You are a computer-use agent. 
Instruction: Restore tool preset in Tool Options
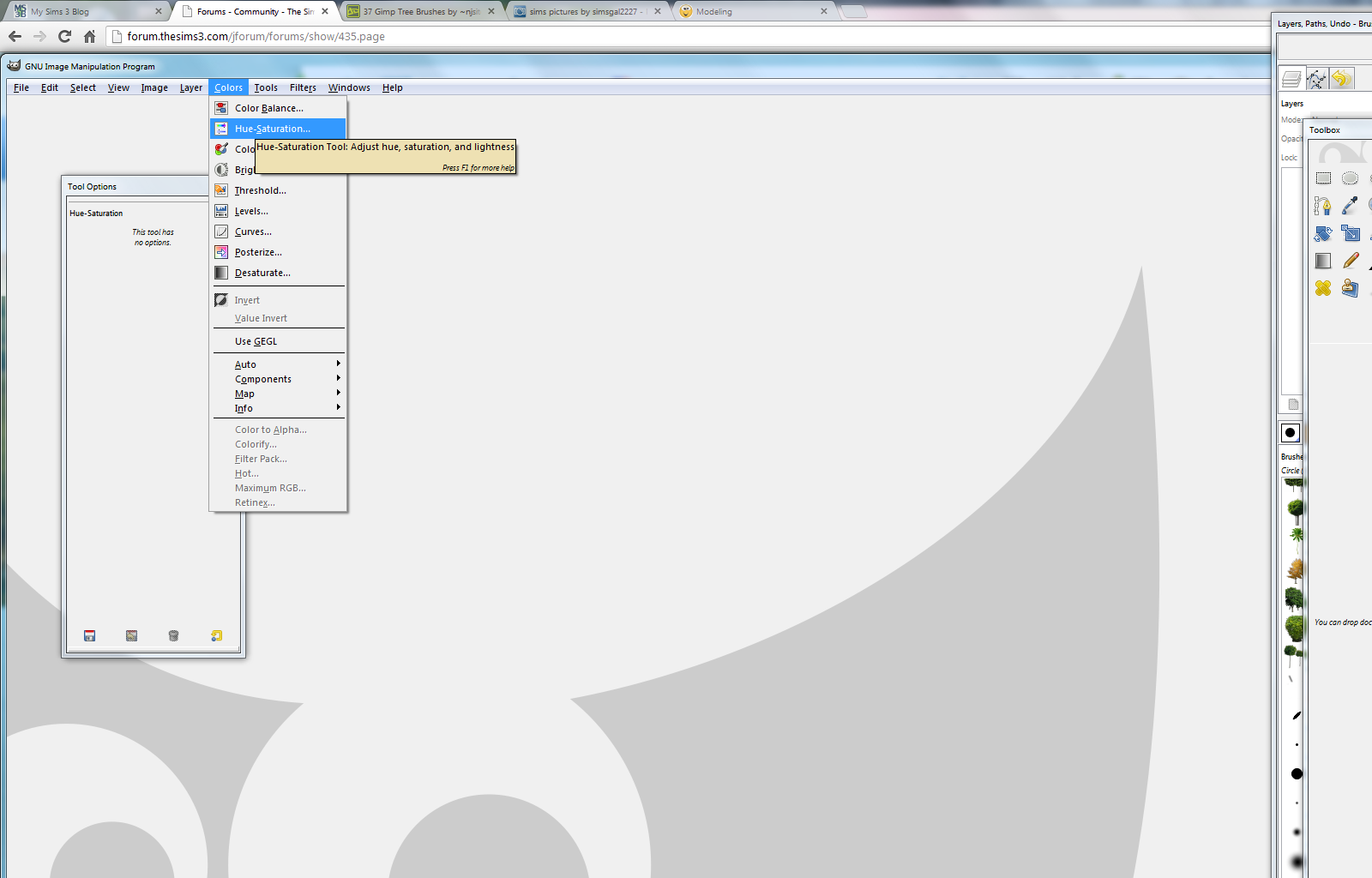tap(131, 635)
